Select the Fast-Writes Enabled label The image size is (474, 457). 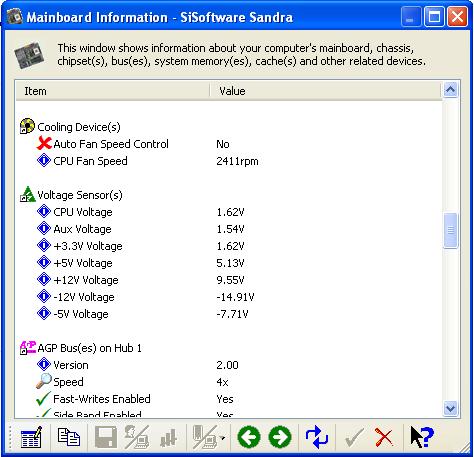click(102, 399)
